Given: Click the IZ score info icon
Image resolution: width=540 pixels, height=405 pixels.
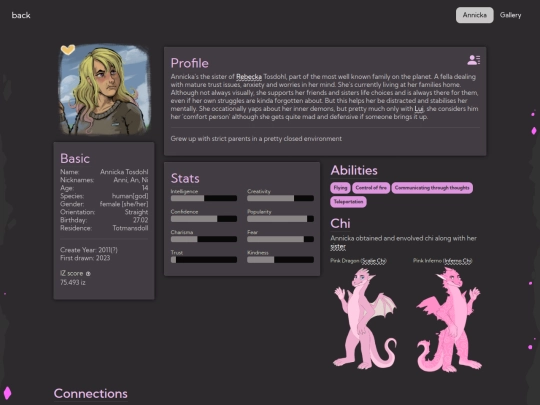Looking at the screenshot, I should coord(88,274).
